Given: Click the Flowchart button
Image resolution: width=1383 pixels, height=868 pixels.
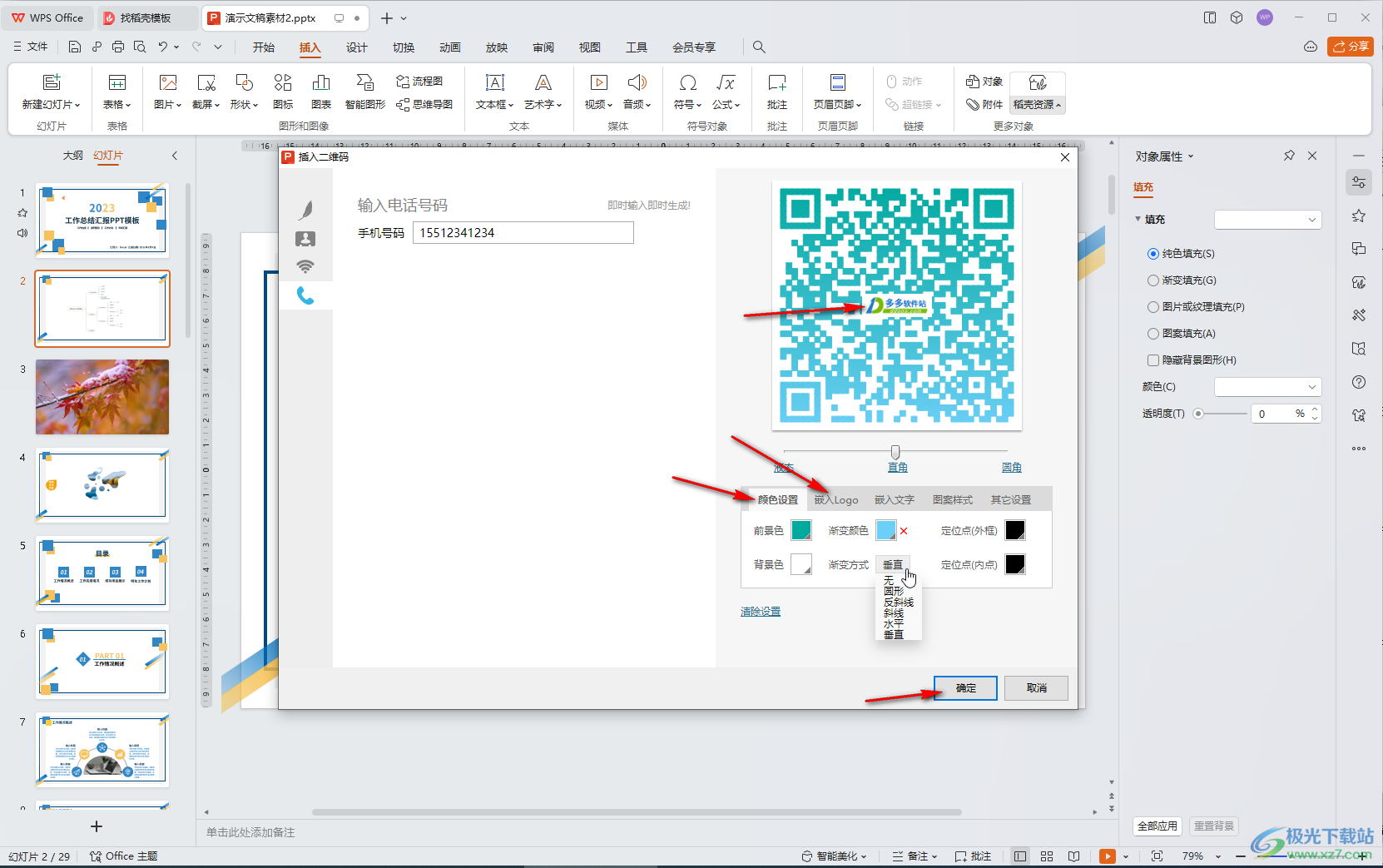Looking at the screenshot, I should coord(419,82).
